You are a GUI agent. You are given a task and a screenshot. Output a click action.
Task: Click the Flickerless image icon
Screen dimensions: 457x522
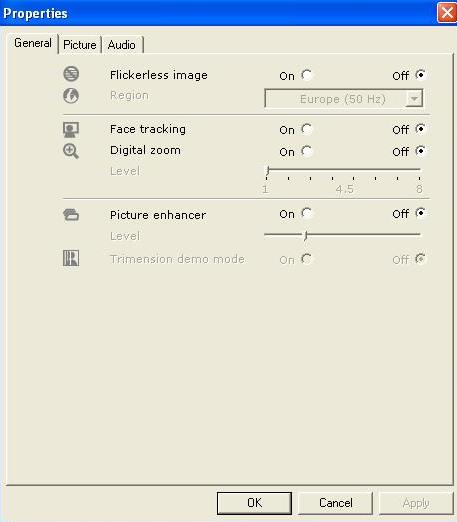pyautogui.click(x=71, y=74)
